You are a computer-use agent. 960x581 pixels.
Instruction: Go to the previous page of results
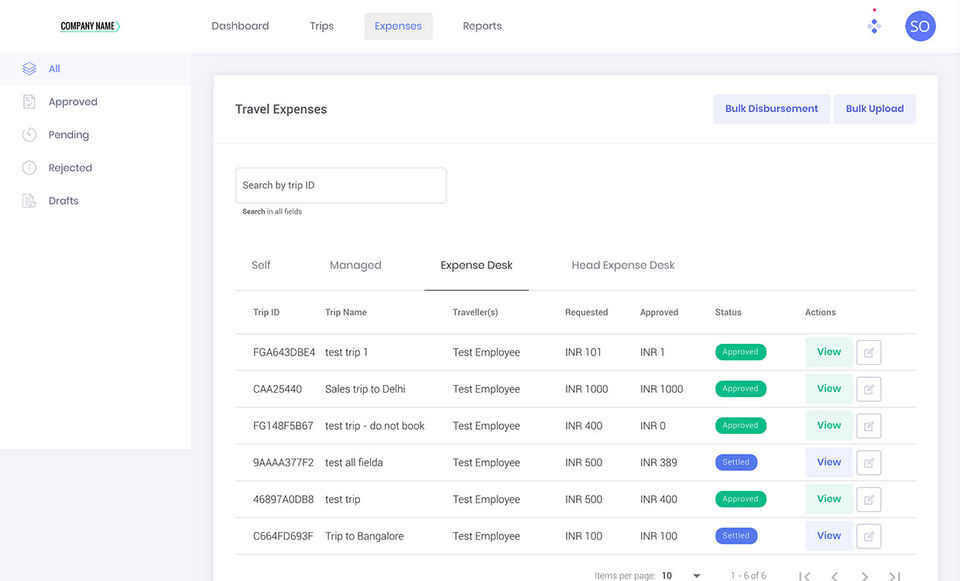(834, 576)
